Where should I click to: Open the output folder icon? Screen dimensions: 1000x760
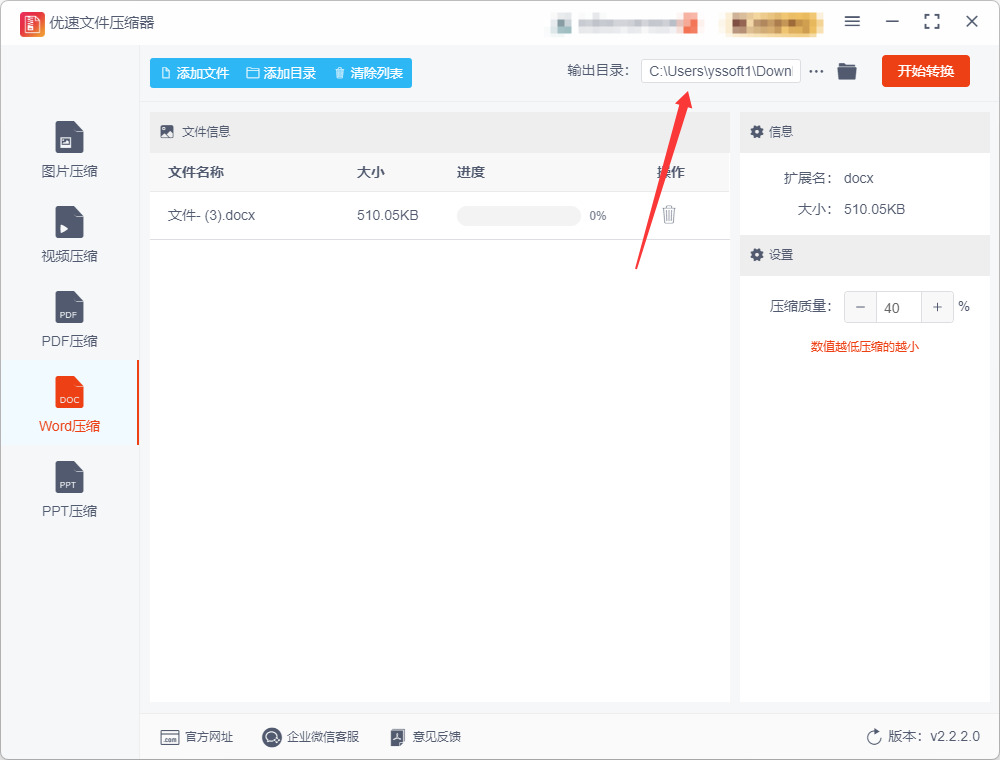tap(846, 71)
